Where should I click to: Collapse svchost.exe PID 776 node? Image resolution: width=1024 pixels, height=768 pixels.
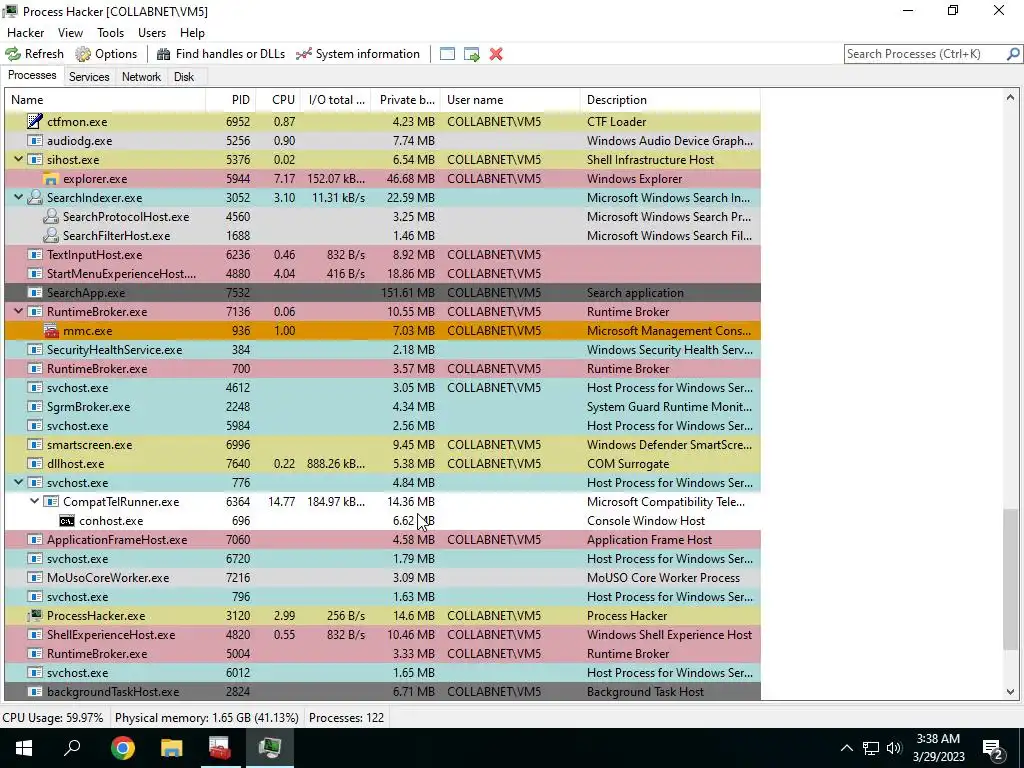coord(18,482)
